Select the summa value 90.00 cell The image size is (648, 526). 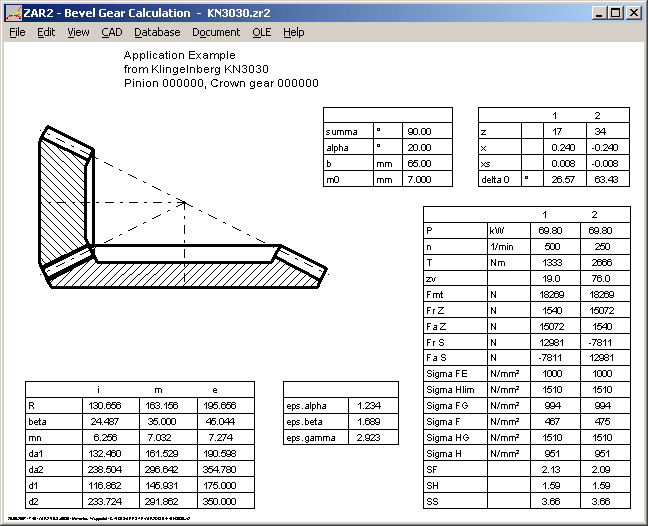coord(419,131)
